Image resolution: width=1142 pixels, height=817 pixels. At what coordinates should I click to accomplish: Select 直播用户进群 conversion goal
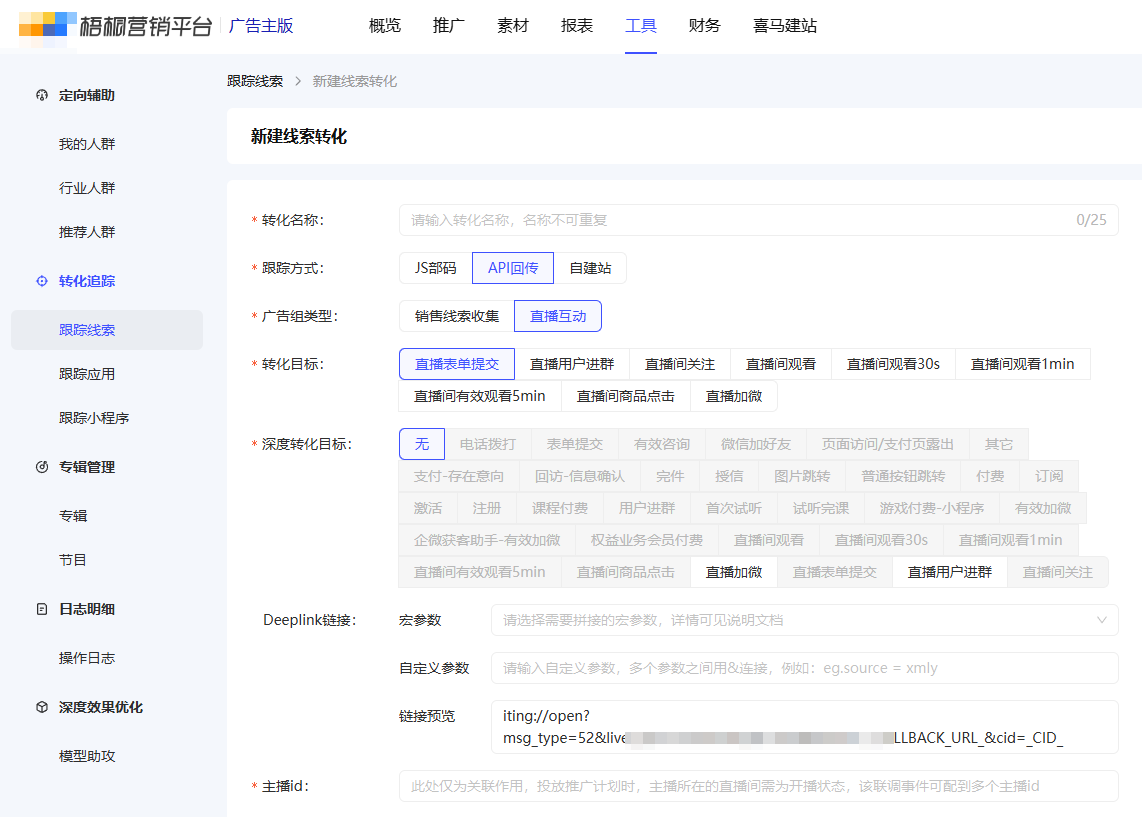(x=572, y=364)
